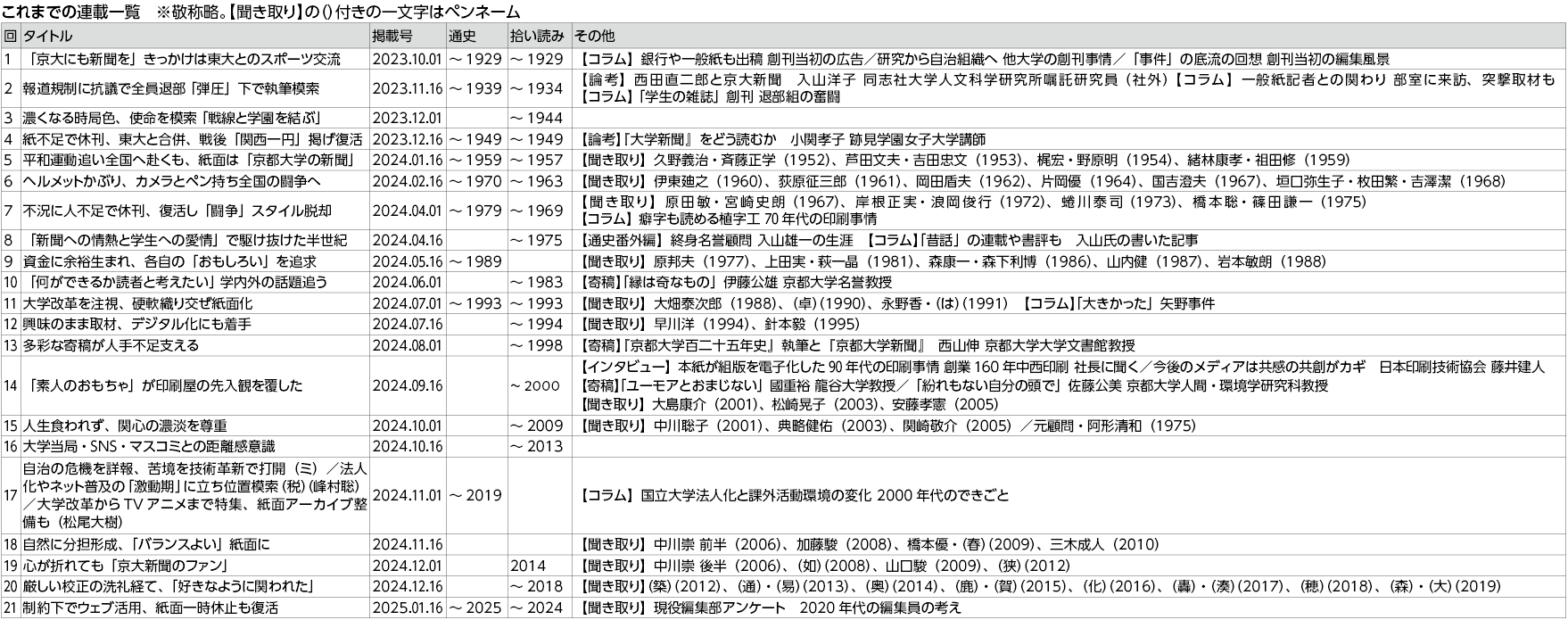1568x620 pixels.
Task: Click the 2024.04.01 date cell
Action: click(x=407, y=211)
